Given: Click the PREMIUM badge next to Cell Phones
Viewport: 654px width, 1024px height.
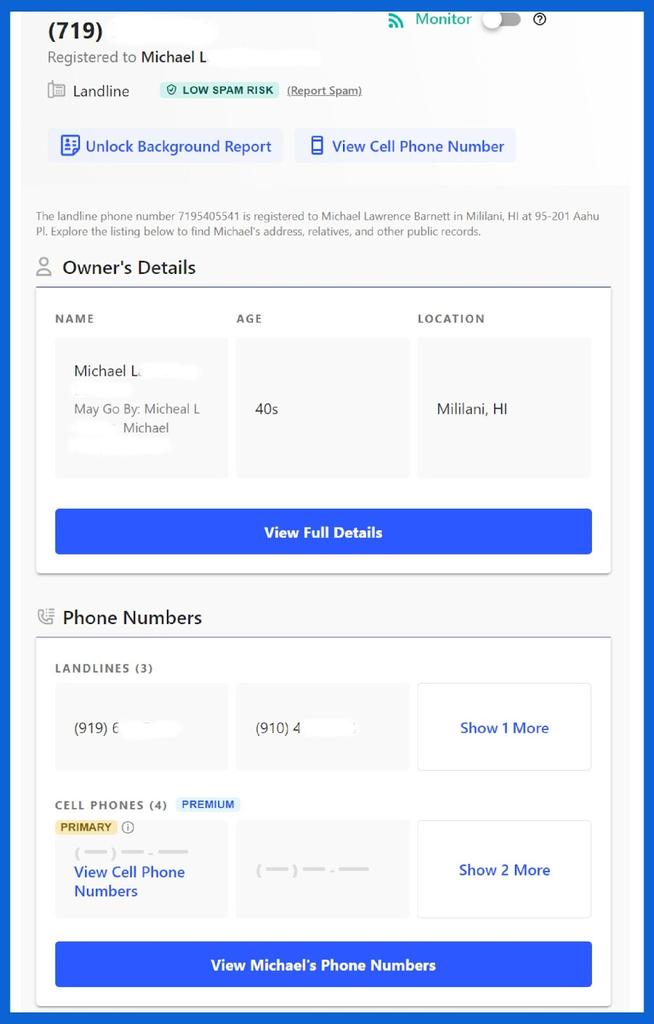Looking at the screenshot, I should click(208, 805).
